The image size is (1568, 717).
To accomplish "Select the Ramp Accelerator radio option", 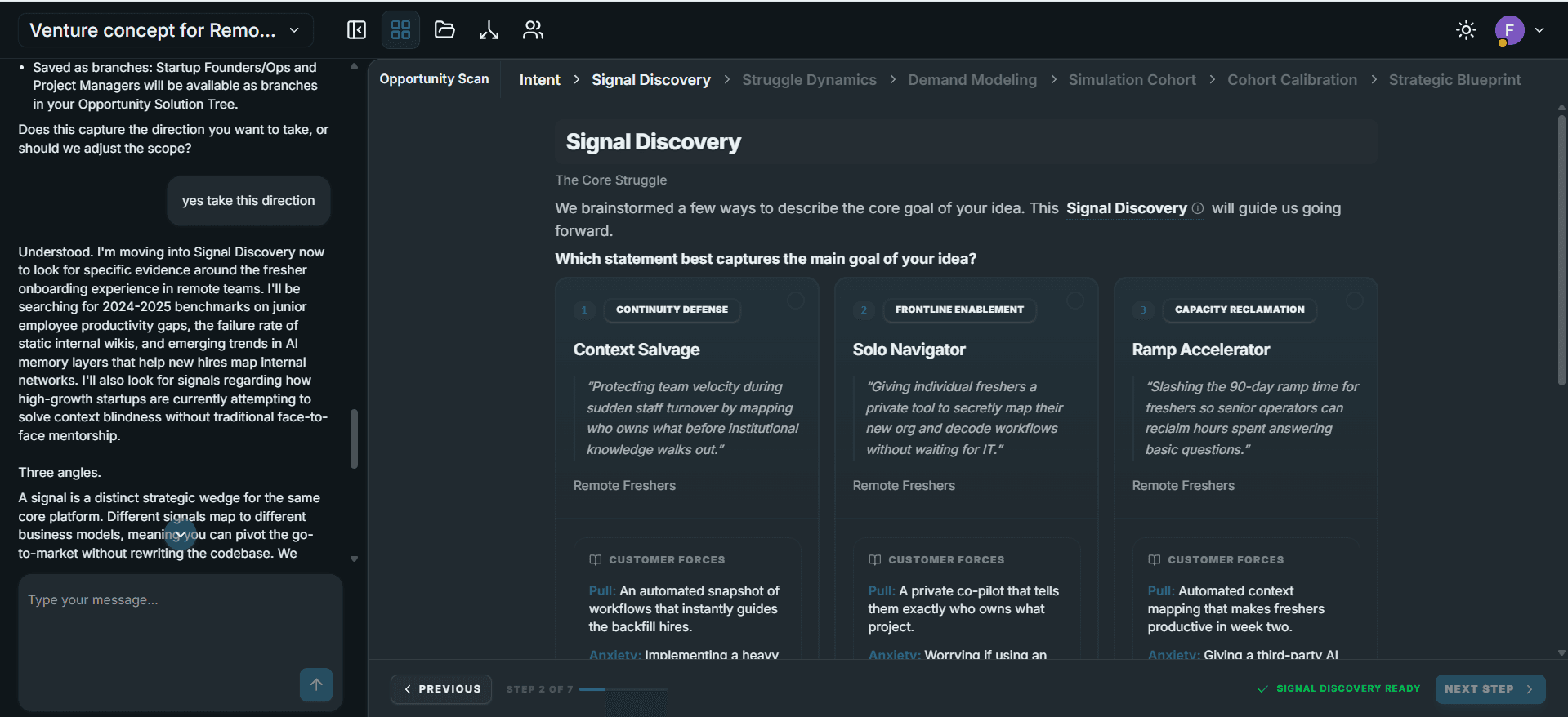I will pos(1355,301).
